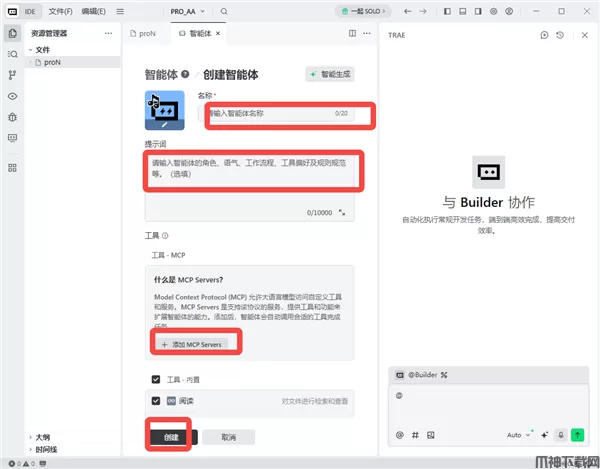Click the 创建 button
Screen dimensions: 600x469
point(171,437)
